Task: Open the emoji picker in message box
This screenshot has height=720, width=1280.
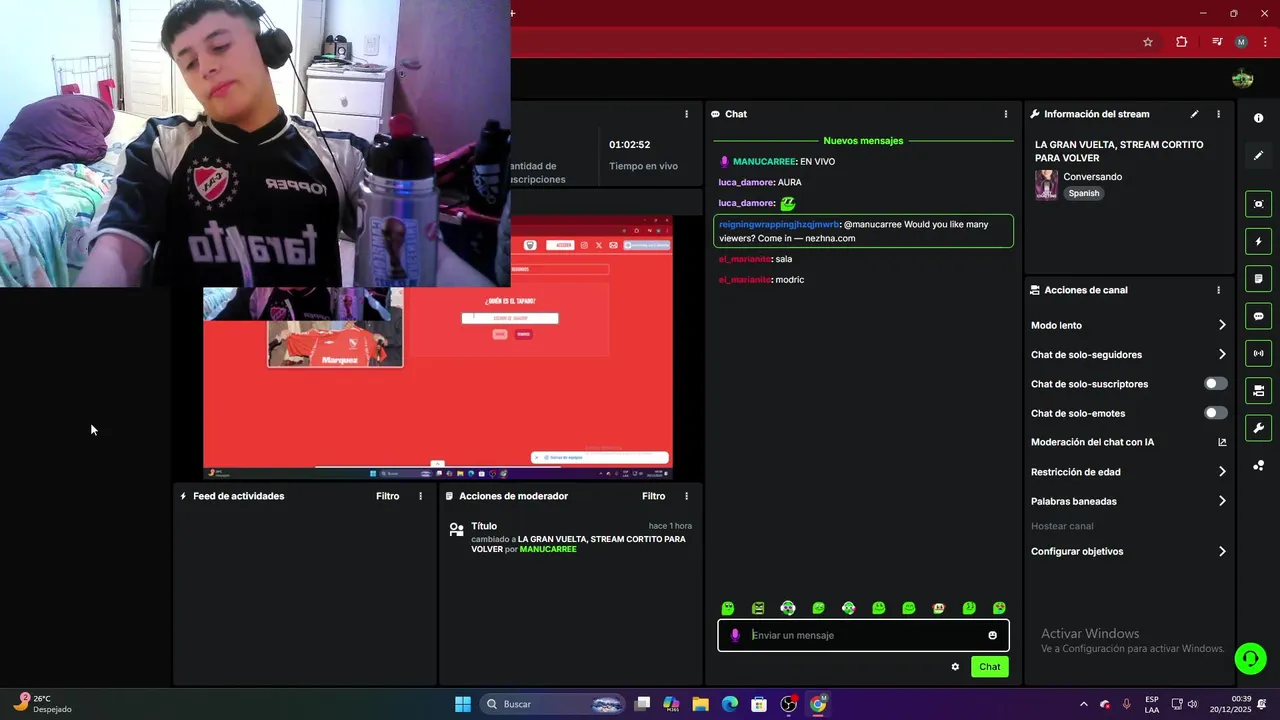Action: [992, 635]
